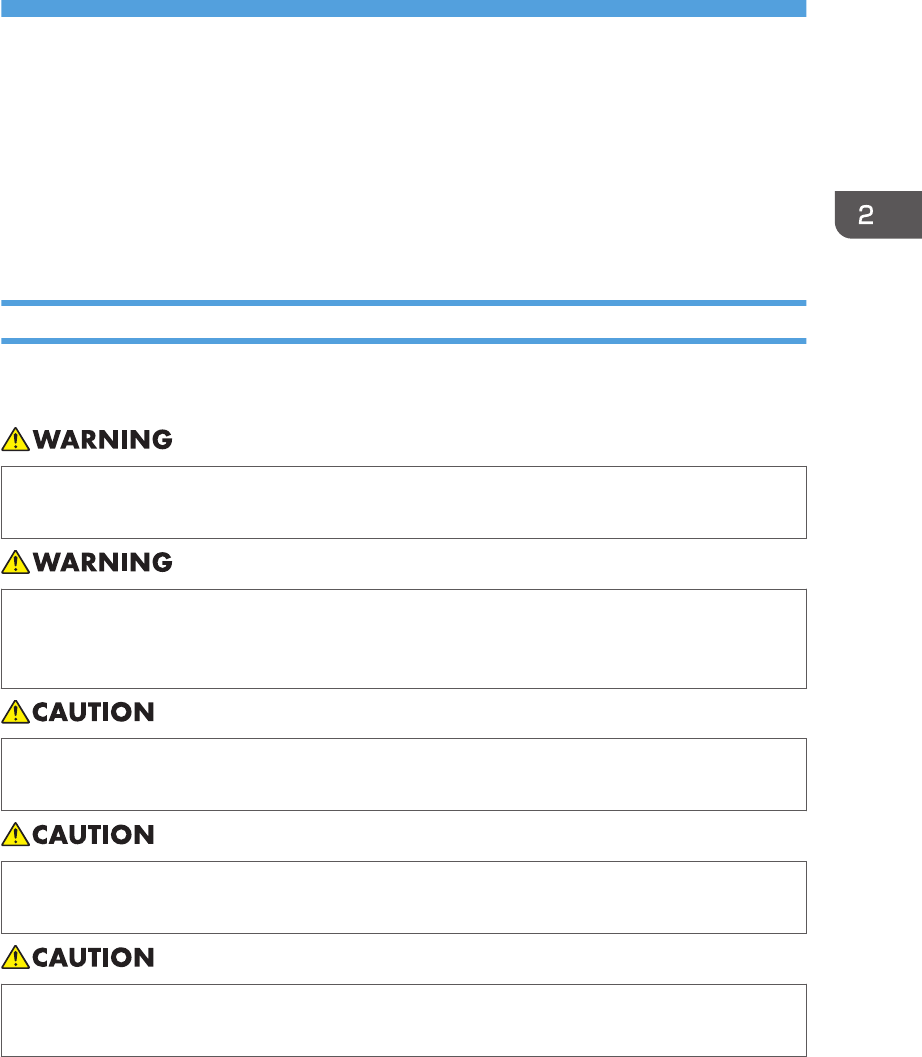The width and height of the screenshot is (922, 1057).
Task: Select the chapter 2 side tab
Action: coord(878,214)
